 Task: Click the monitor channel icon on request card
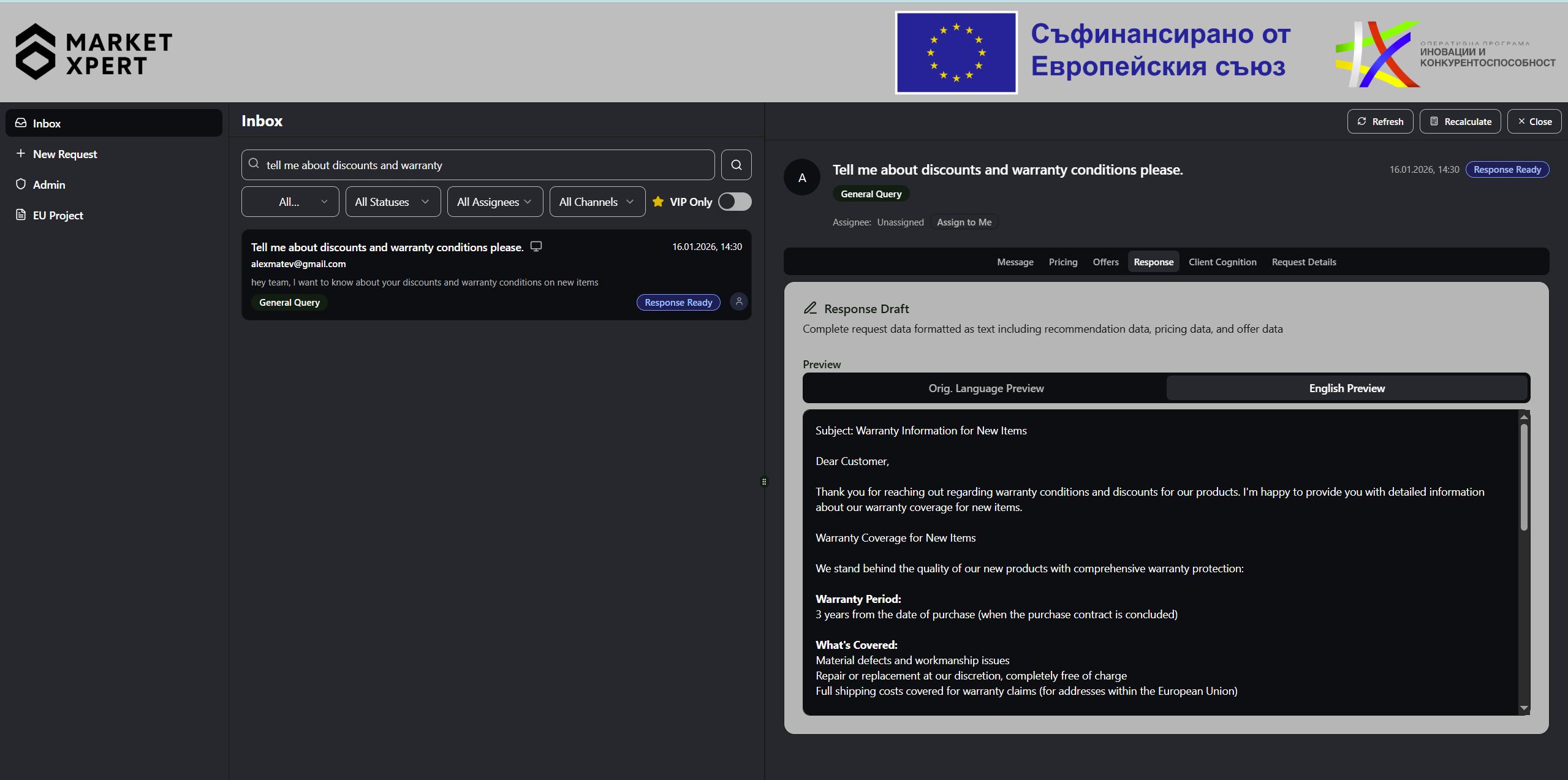coord(536,246)
